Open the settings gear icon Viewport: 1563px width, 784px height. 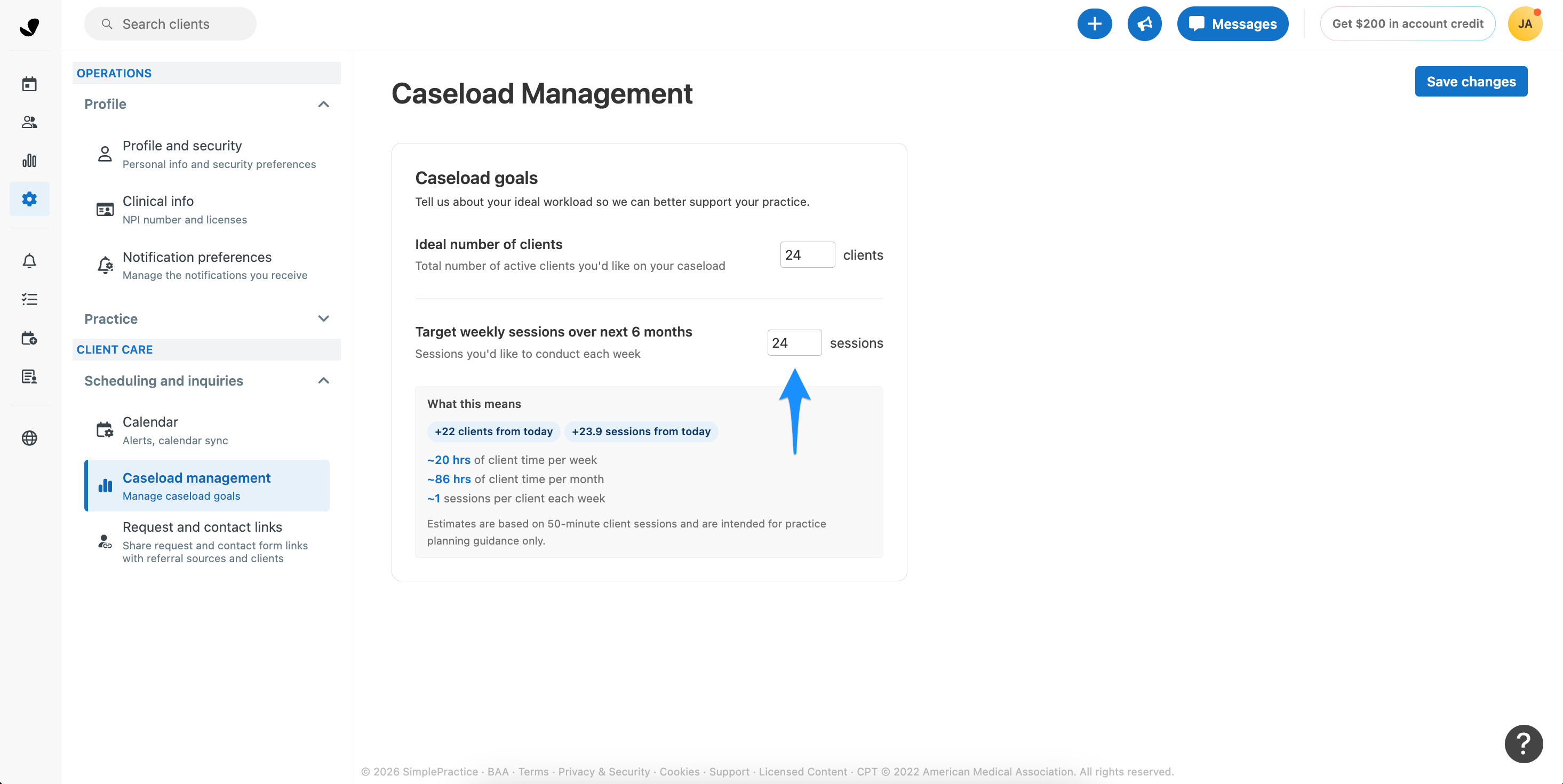(x=29, y=198)
